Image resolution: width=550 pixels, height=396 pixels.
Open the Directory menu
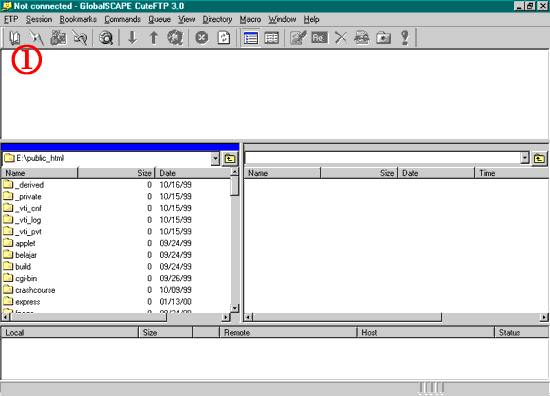[x=217, y=19]
